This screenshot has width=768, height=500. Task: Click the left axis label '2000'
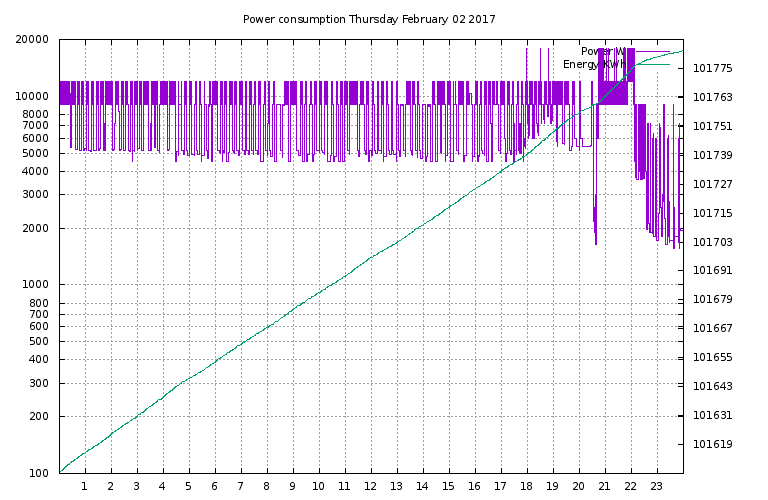[35, 228]
